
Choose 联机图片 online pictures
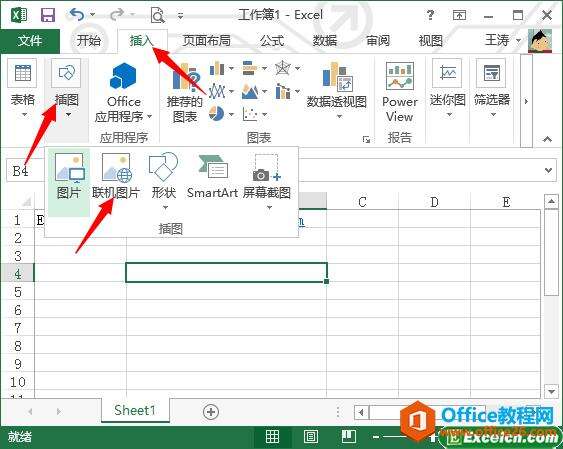tap(116, 176)
